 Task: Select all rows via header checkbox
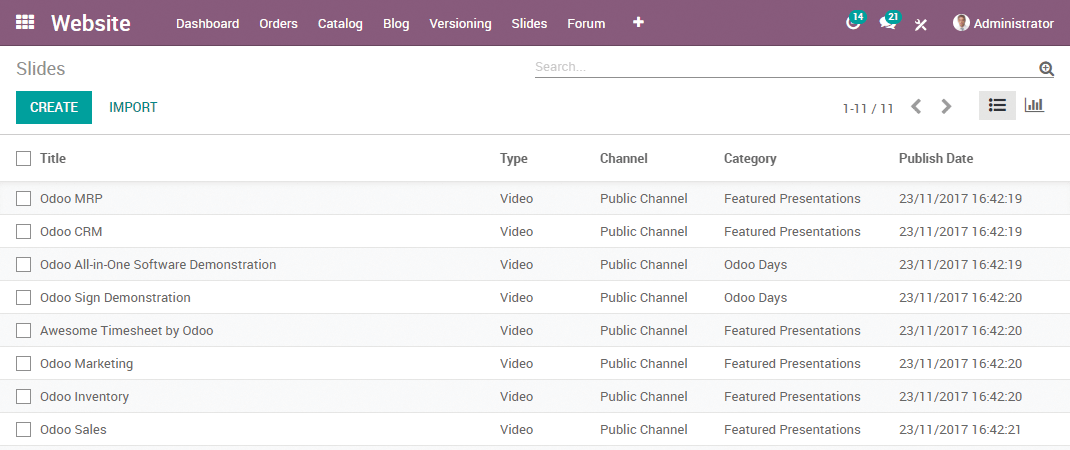(x=24, y=158)
